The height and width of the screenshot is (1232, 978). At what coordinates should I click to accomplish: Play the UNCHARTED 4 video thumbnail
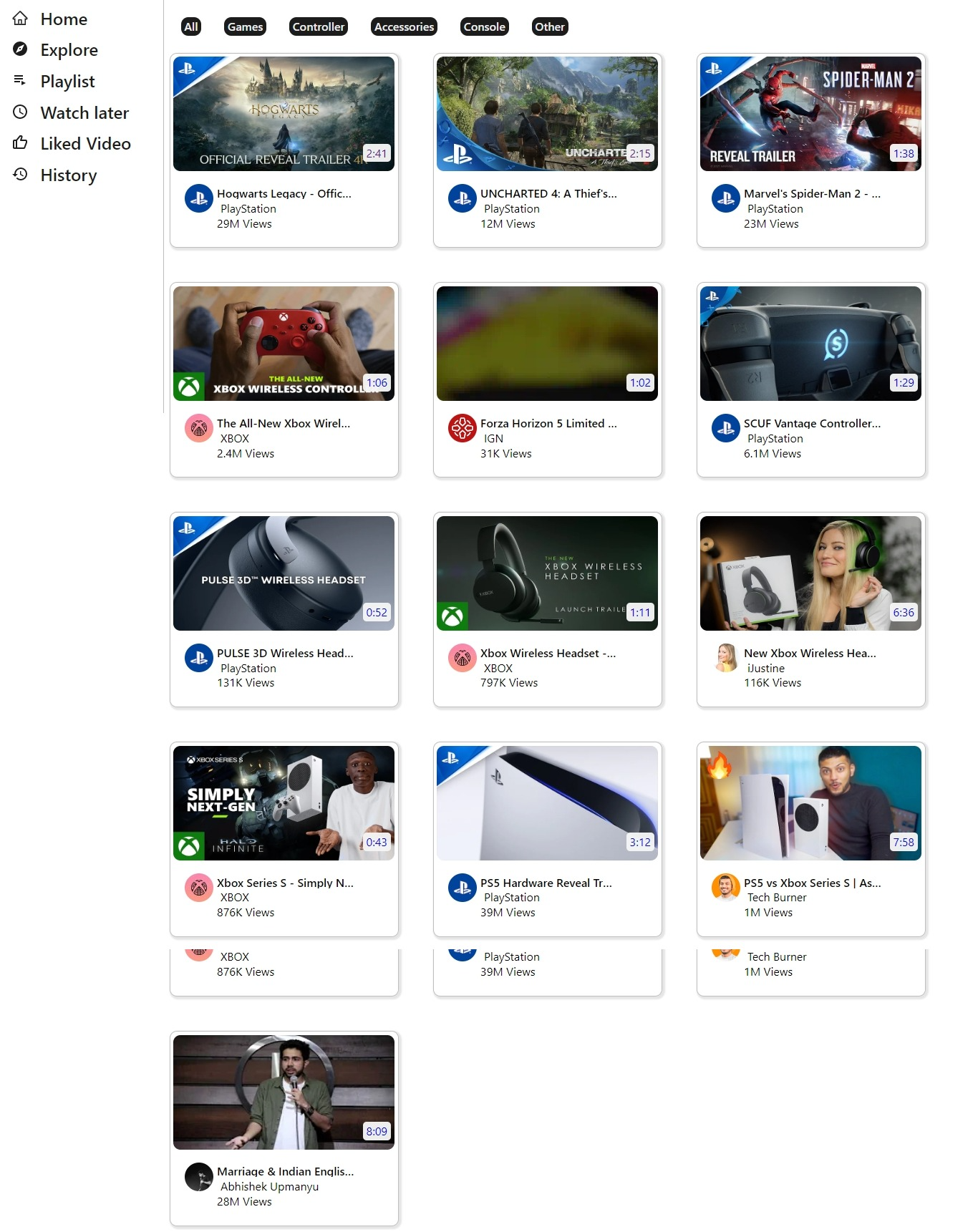[x=547, y=114]
